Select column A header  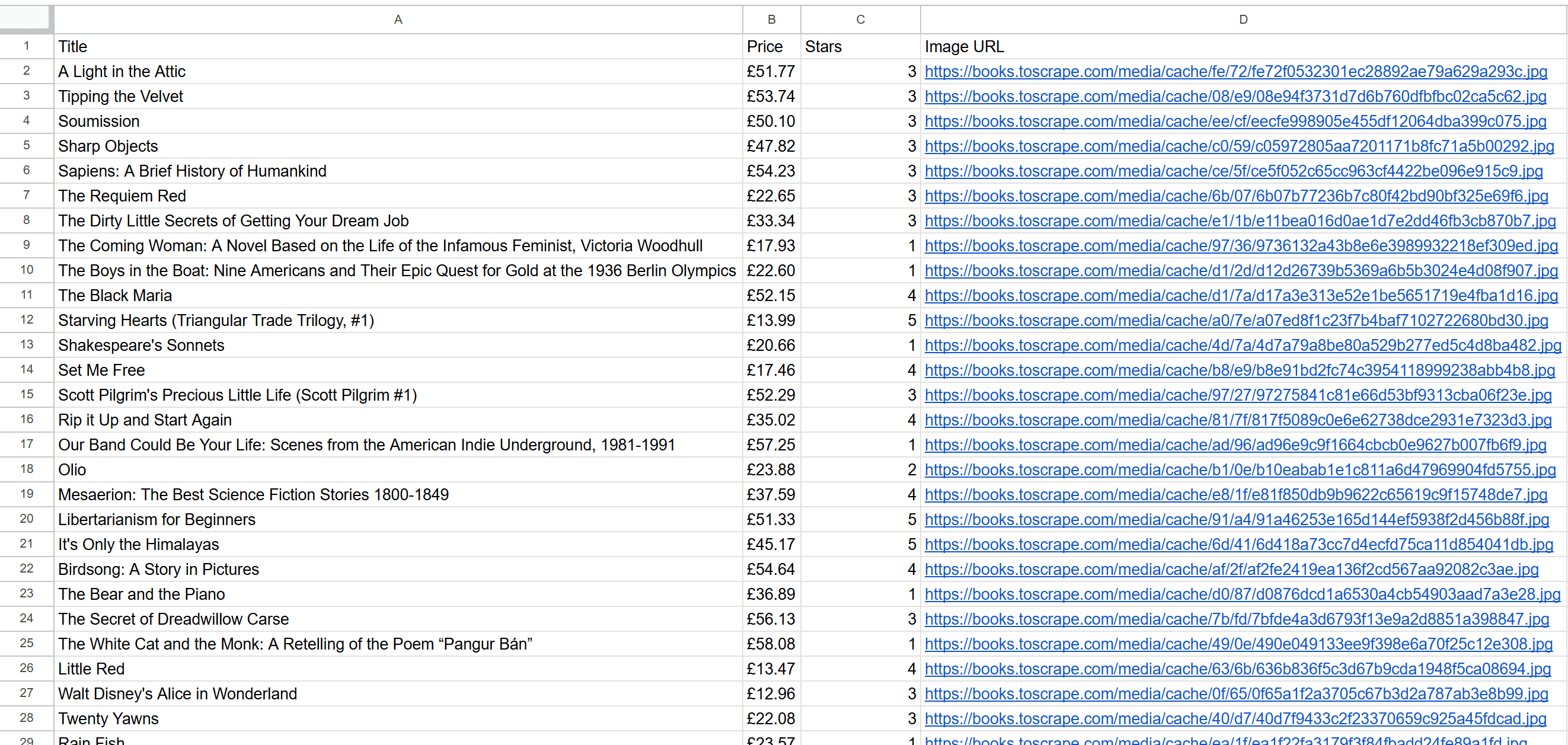click(x=397, y=20)
